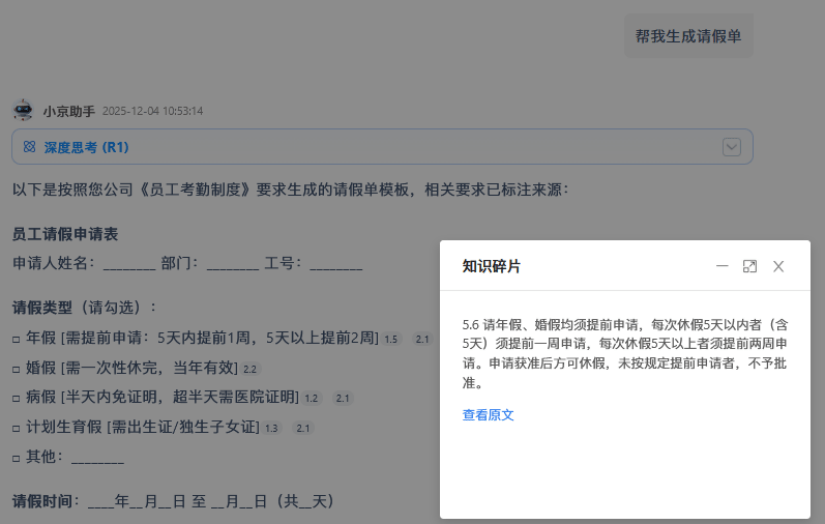Open citation 2.2 beside 婚假

[x=250, y=369]
